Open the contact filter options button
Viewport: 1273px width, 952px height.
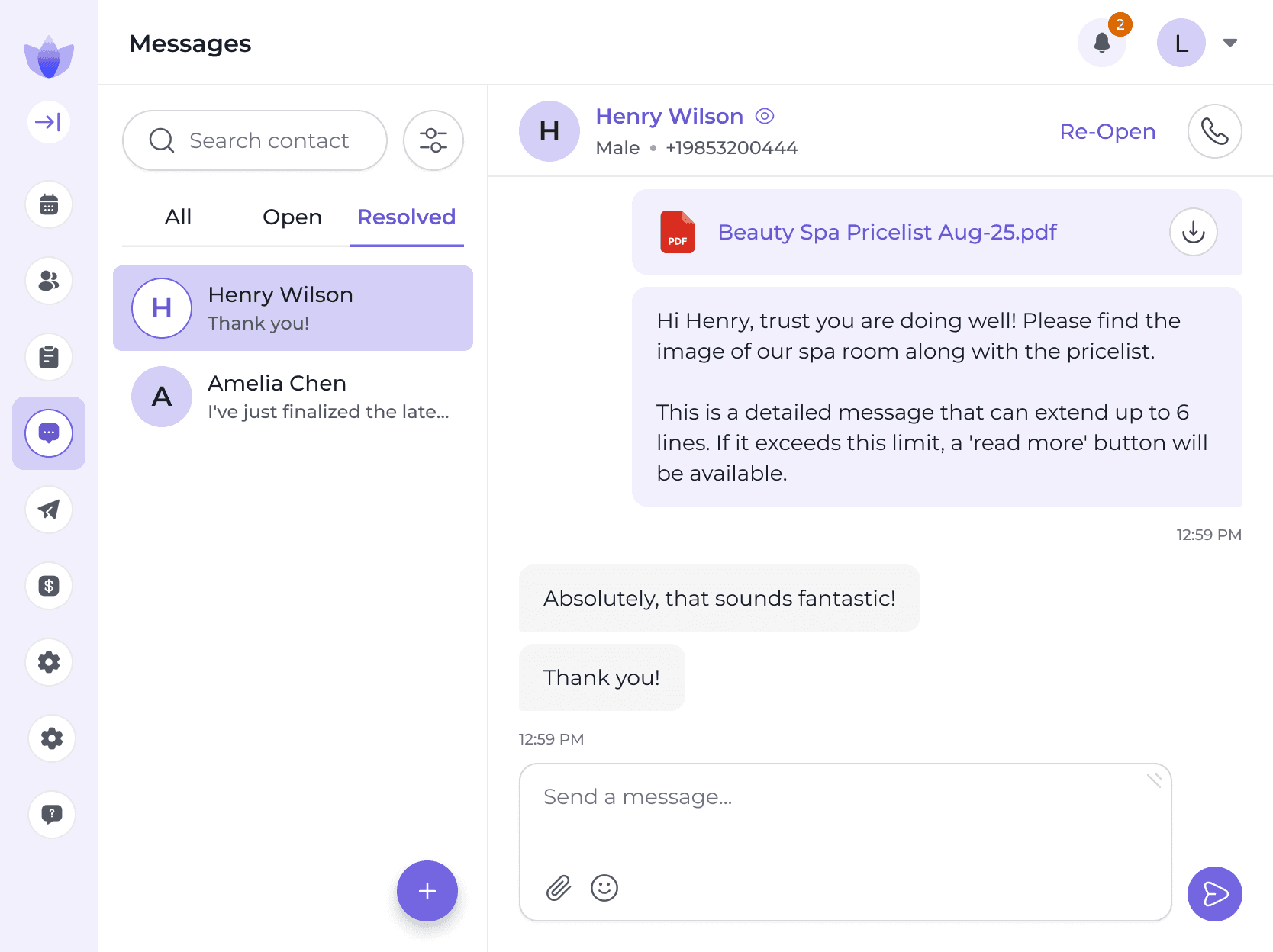[433, 140]
